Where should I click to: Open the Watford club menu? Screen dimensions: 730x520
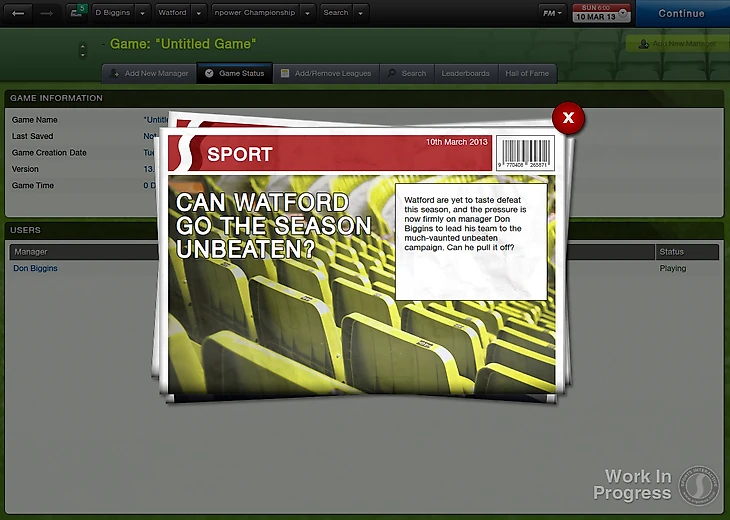click(172, 13)
